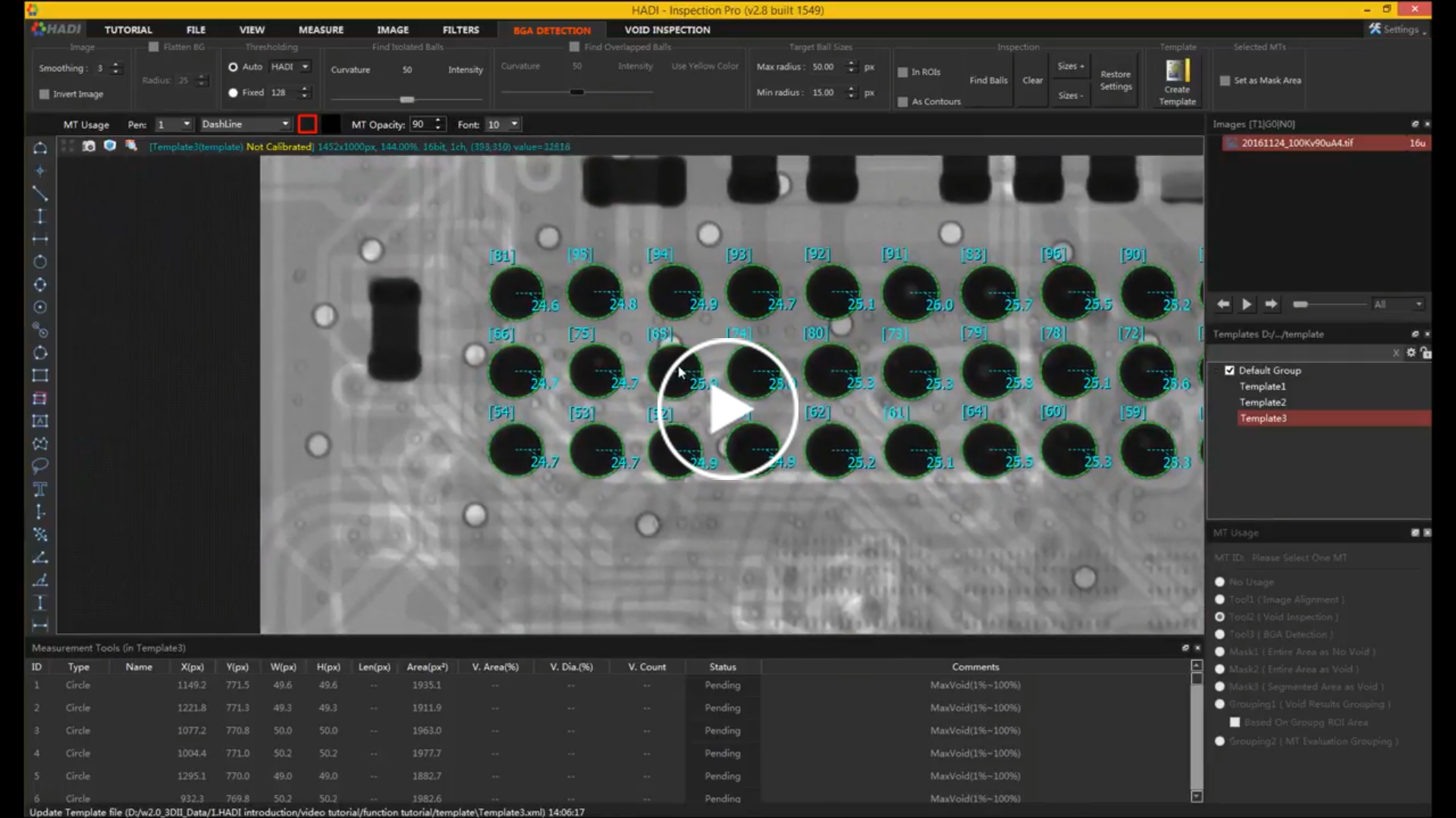The width and height of the screenshot is (1456, 818).
Task: Select the four-point circle tool
Action: 40,284
